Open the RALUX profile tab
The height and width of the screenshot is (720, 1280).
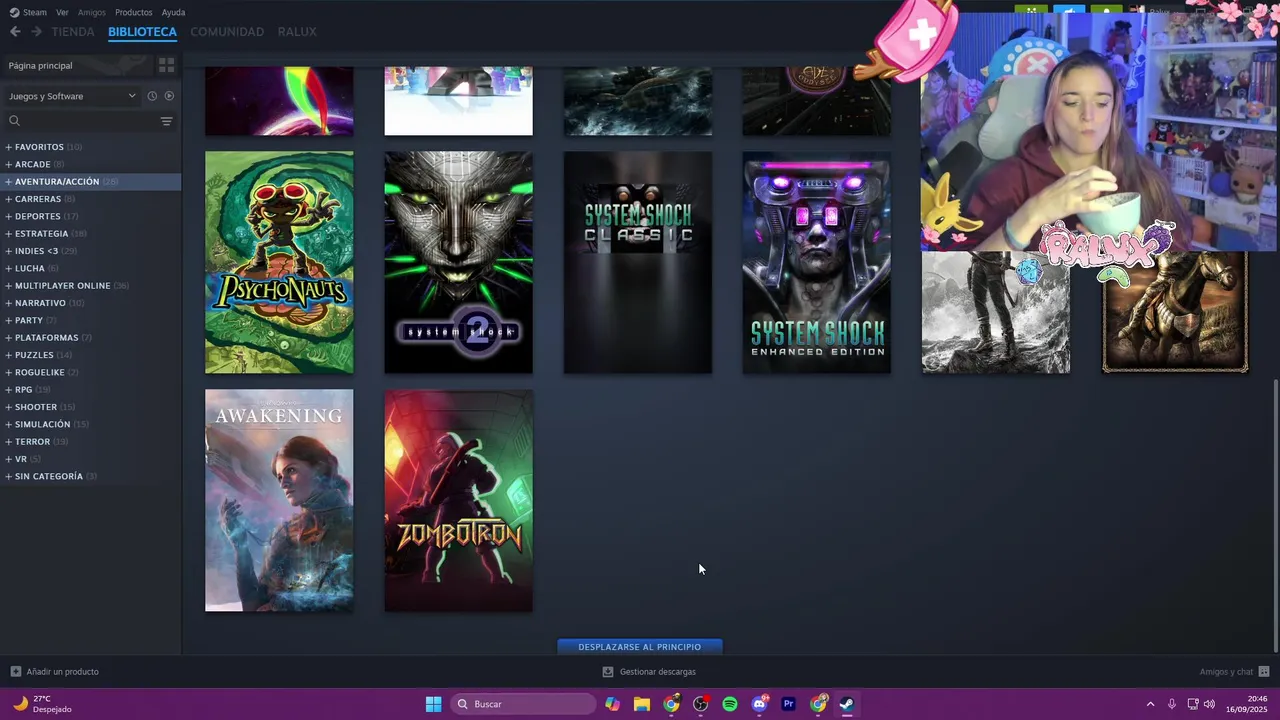[x=297, y=32]
